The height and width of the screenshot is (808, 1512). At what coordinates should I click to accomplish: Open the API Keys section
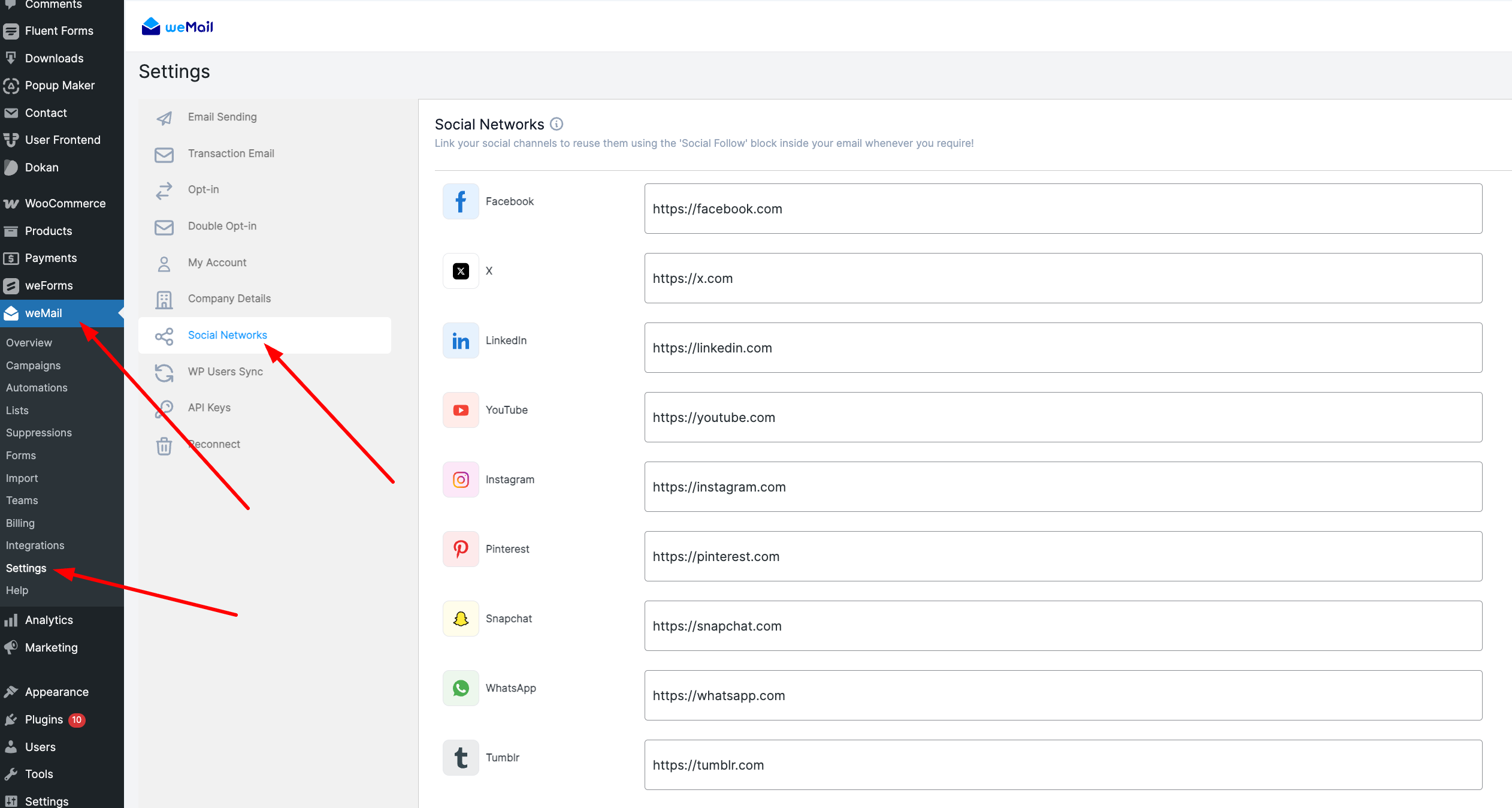209,408
